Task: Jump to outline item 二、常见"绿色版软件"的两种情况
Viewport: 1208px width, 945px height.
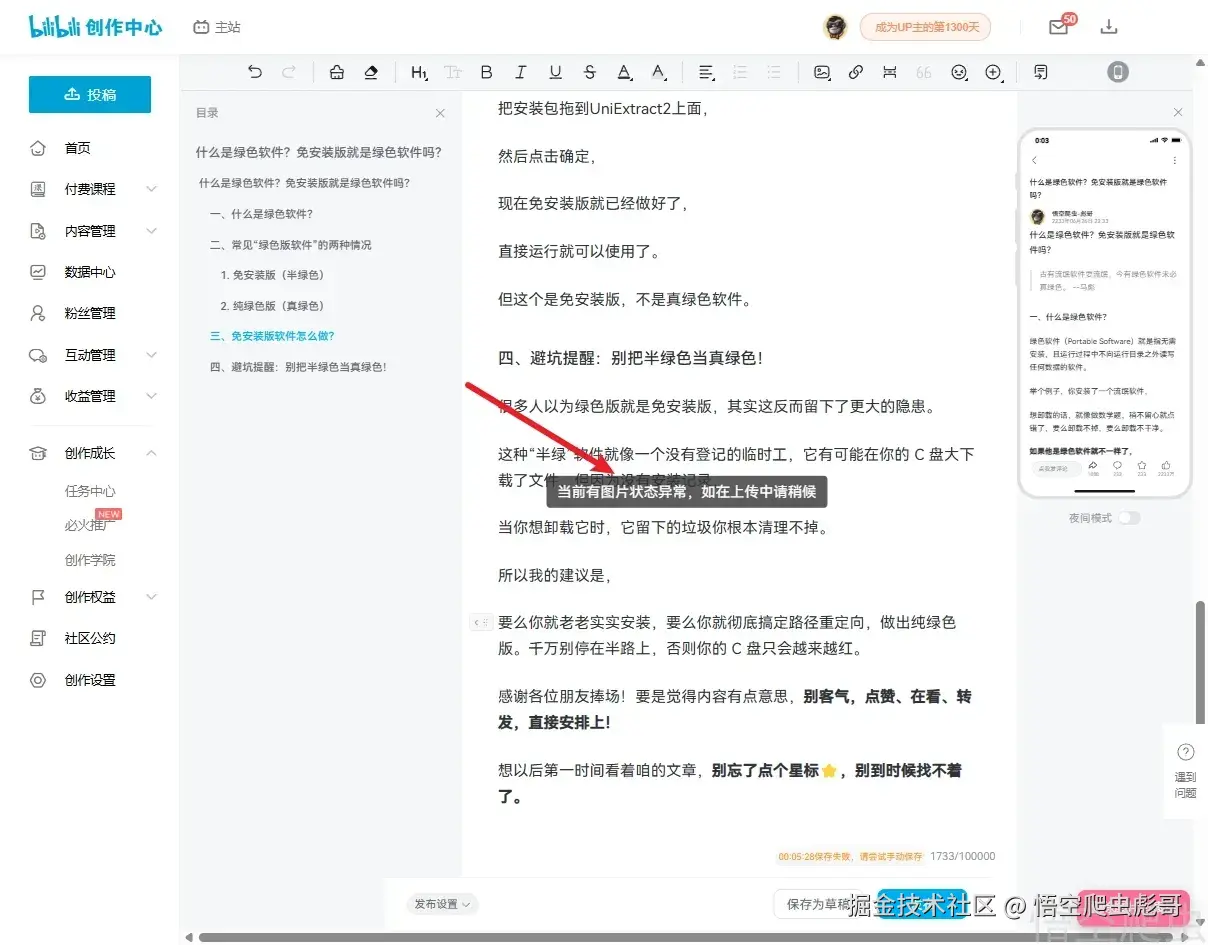Action: point(290,244)
